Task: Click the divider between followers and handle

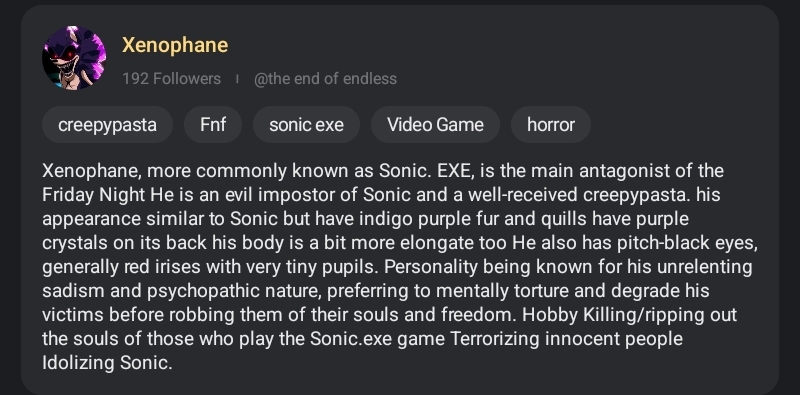Action: 237,79
